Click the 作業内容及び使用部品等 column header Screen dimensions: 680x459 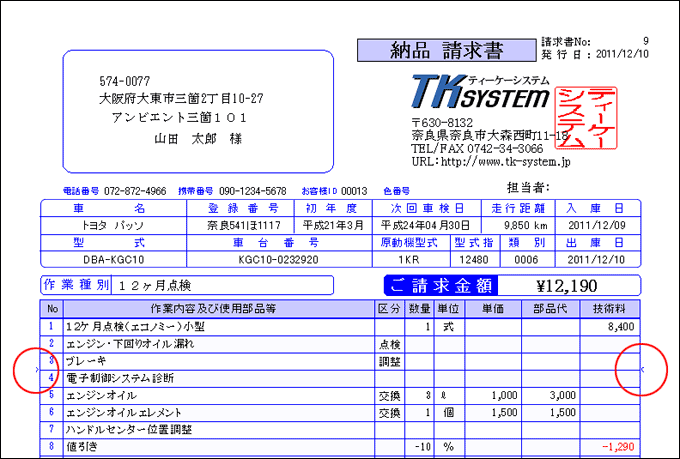(212, 308)
